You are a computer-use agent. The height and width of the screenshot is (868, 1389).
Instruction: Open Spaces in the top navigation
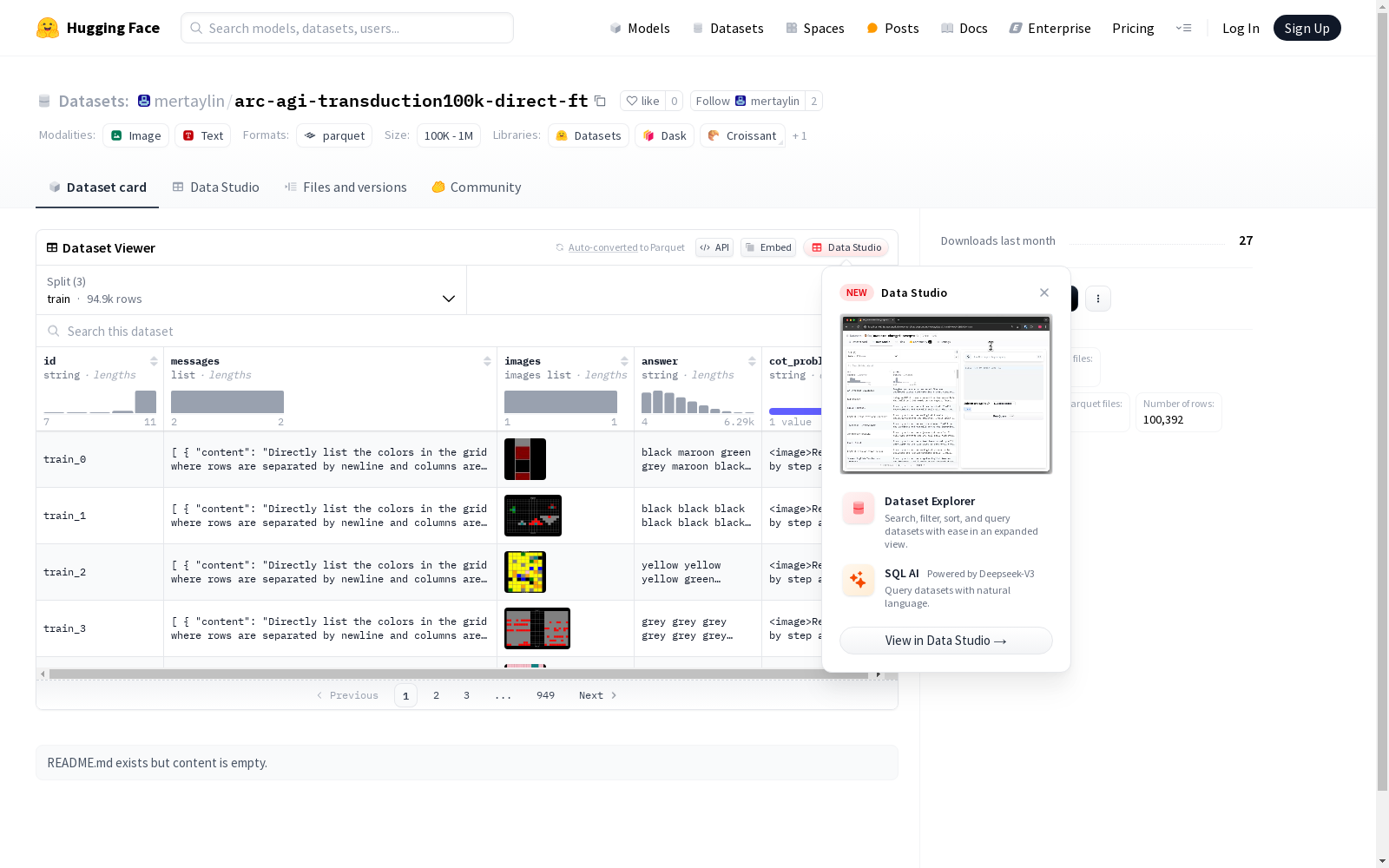click(814, 28)
